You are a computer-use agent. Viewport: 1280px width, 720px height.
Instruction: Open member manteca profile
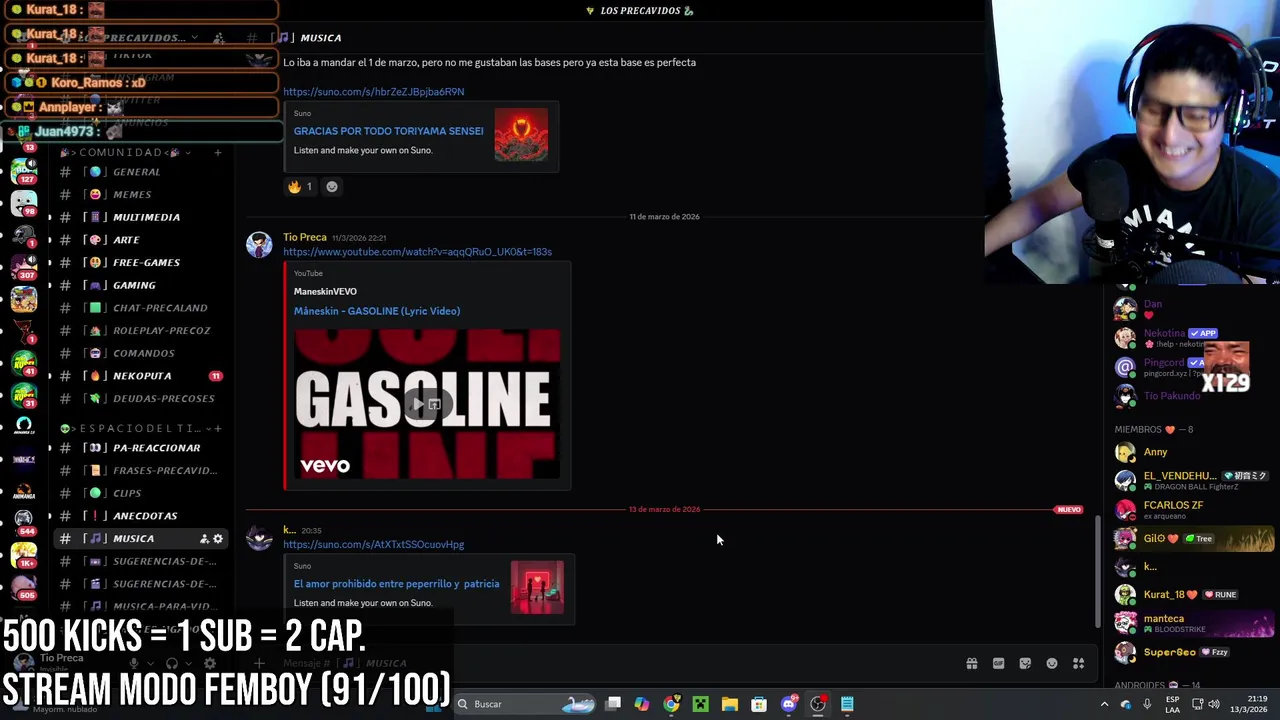click(x=1194, y=623)
